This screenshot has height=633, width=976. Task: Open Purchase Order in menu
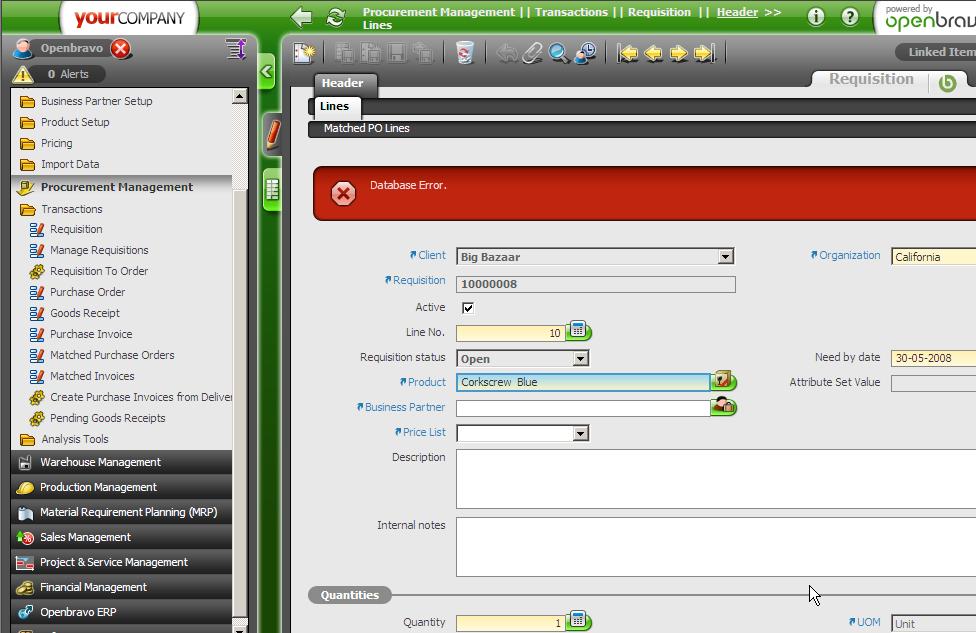[x=87, y=292]
